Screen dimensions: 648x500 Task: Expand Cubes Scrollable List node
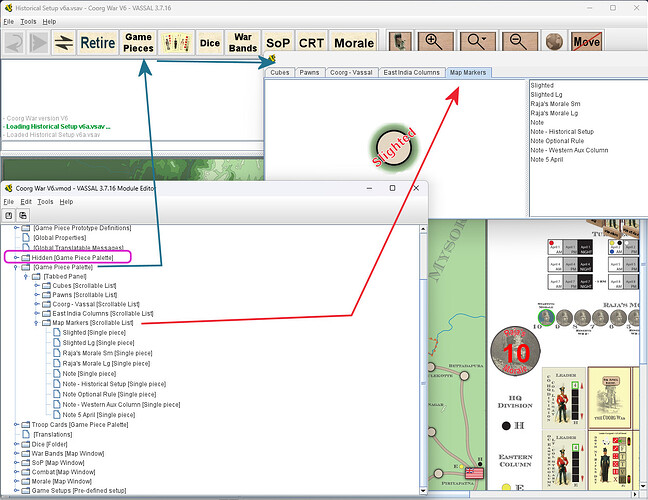point(36,286)
